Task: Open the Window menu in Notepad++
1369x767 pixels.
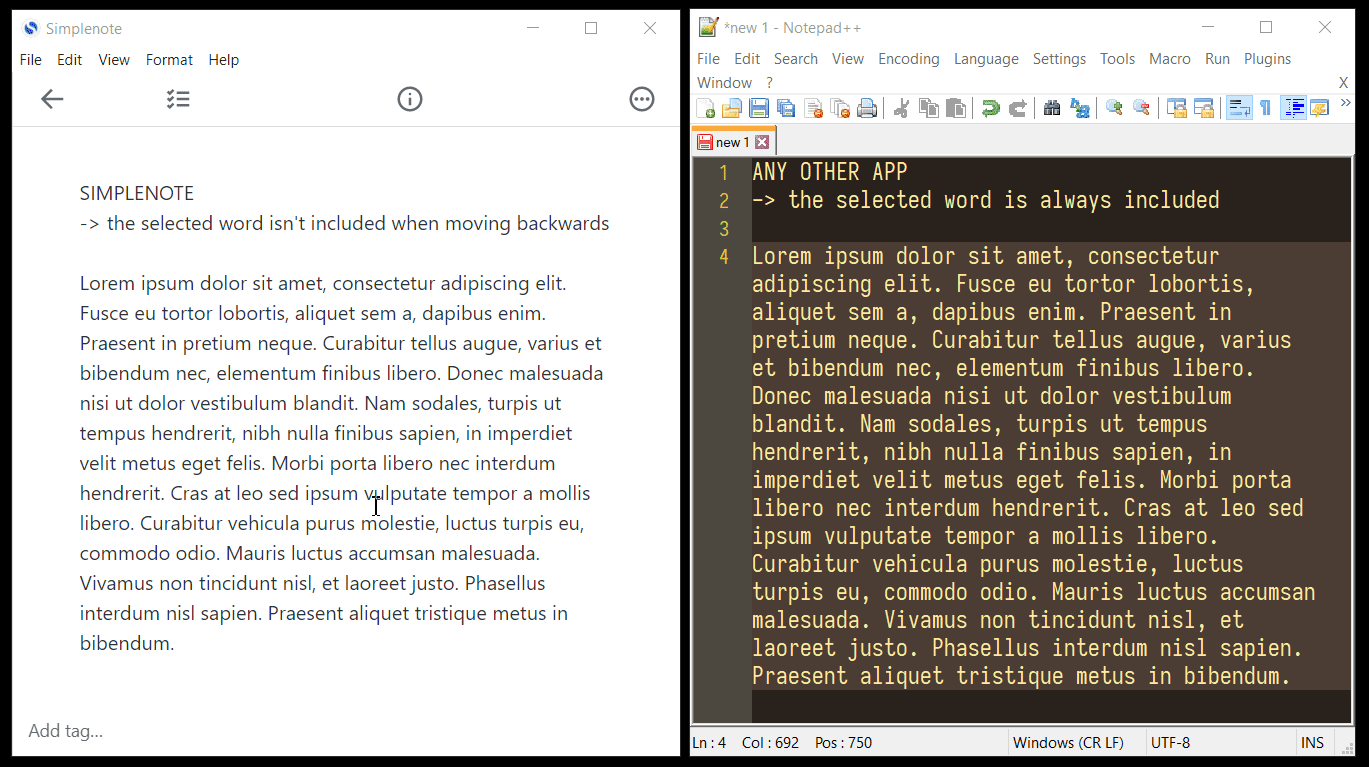Action: (x=724, y=83)
